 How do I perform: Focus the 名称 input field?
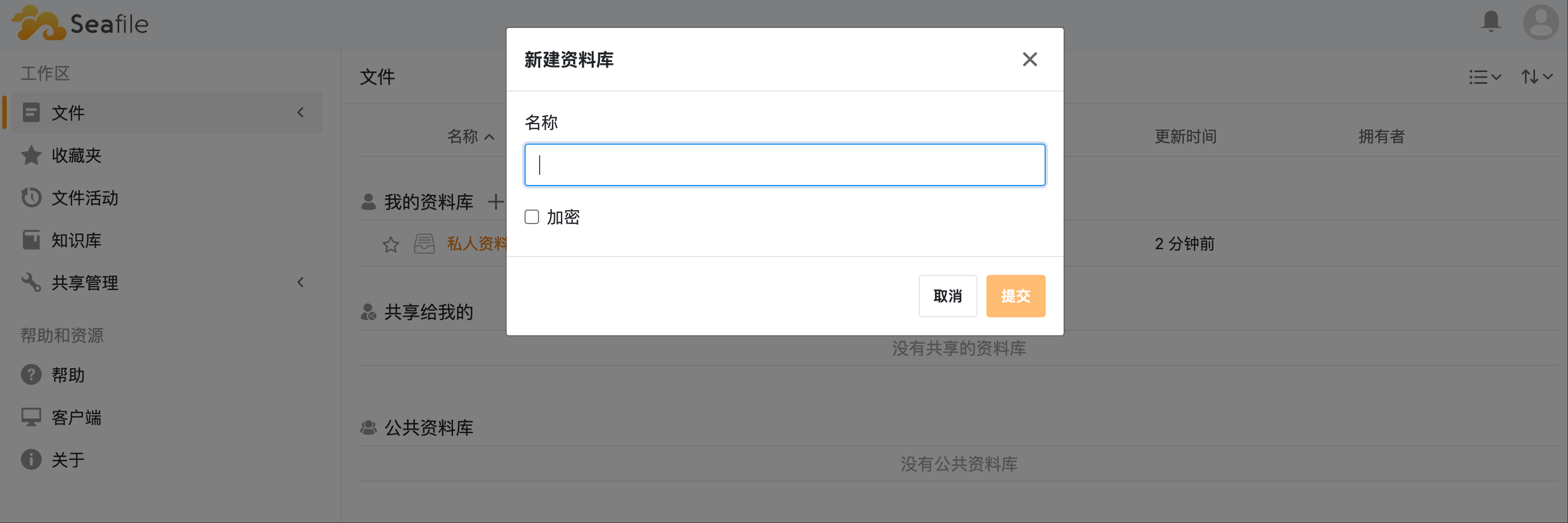point(785,165)
